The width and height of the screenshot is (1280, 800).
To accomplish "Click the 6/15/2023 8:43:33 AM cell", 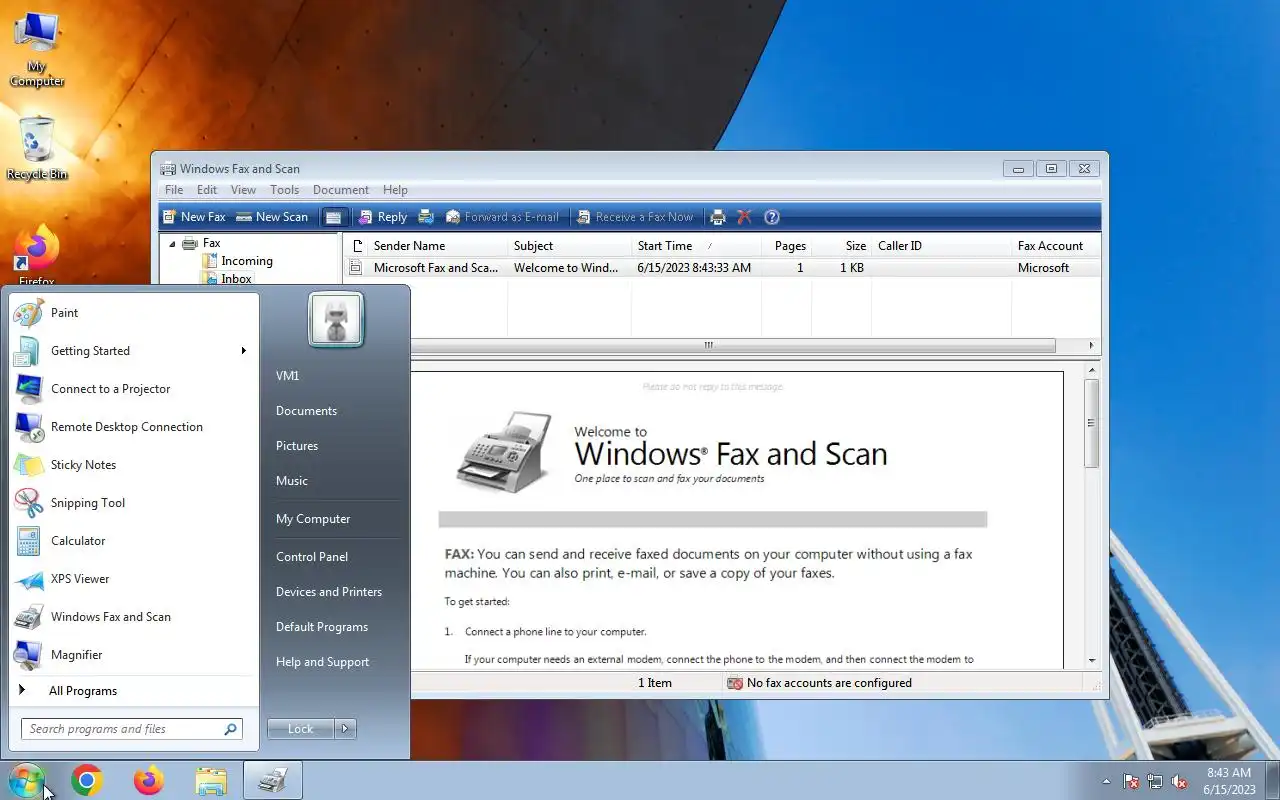I will click(694, 268).
